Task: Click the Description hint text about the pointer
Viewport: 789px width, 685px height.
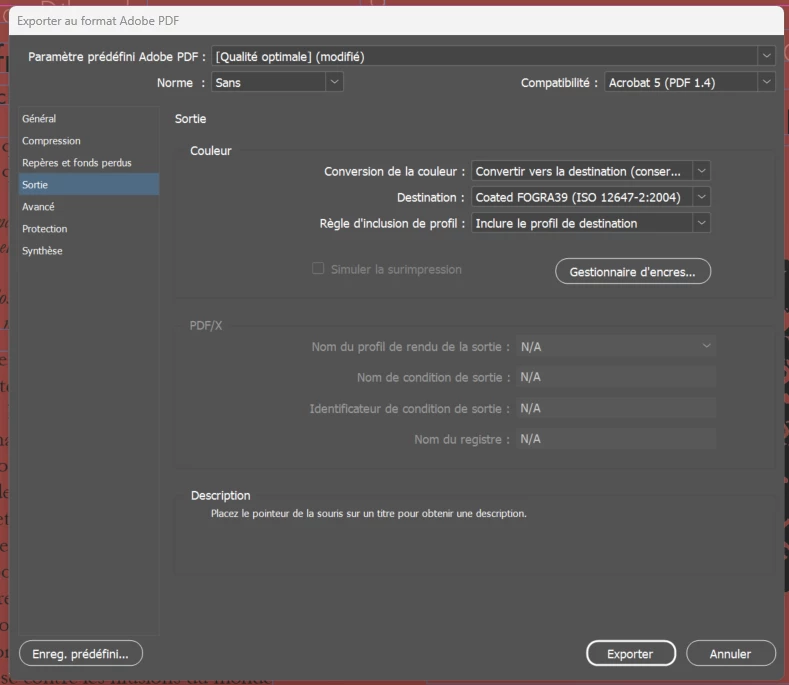Action: pyautogui.click(x=369, y=513)
